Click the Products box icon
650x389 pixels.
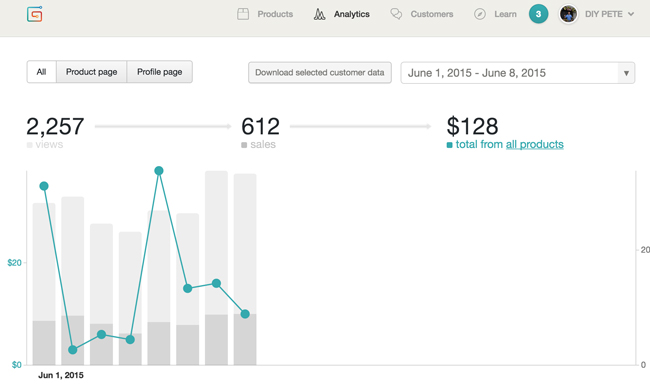tap(243, 14)
